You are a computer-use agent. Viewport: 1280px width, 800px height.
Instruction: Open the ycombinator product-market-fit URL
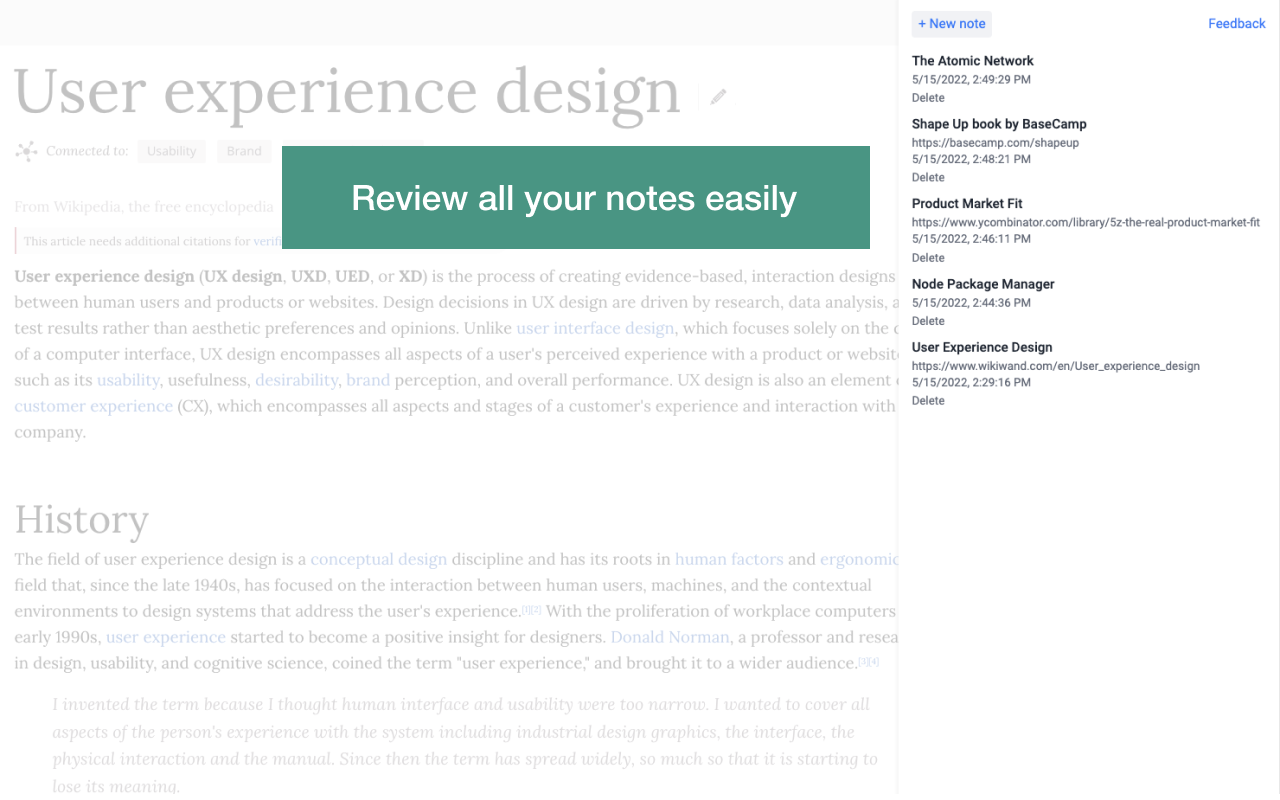pos(1086,222)
